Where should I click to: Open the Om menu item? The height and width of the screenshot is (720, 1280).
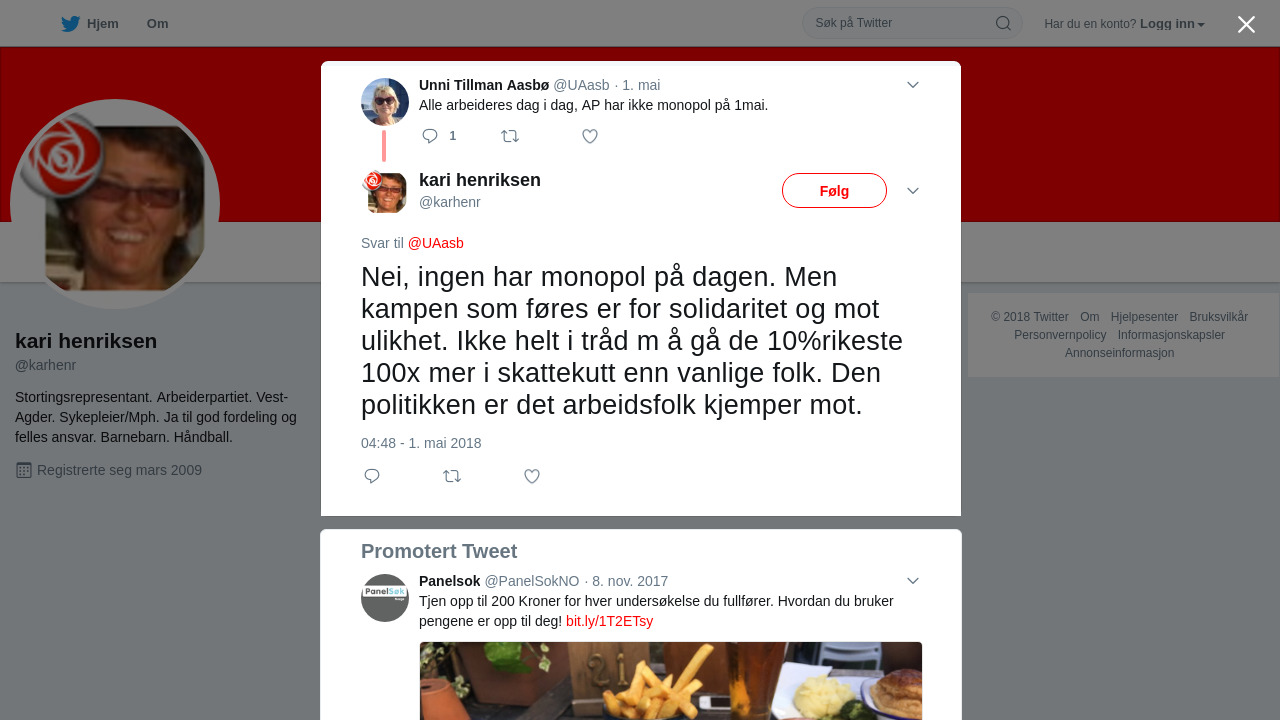[157, 24]
